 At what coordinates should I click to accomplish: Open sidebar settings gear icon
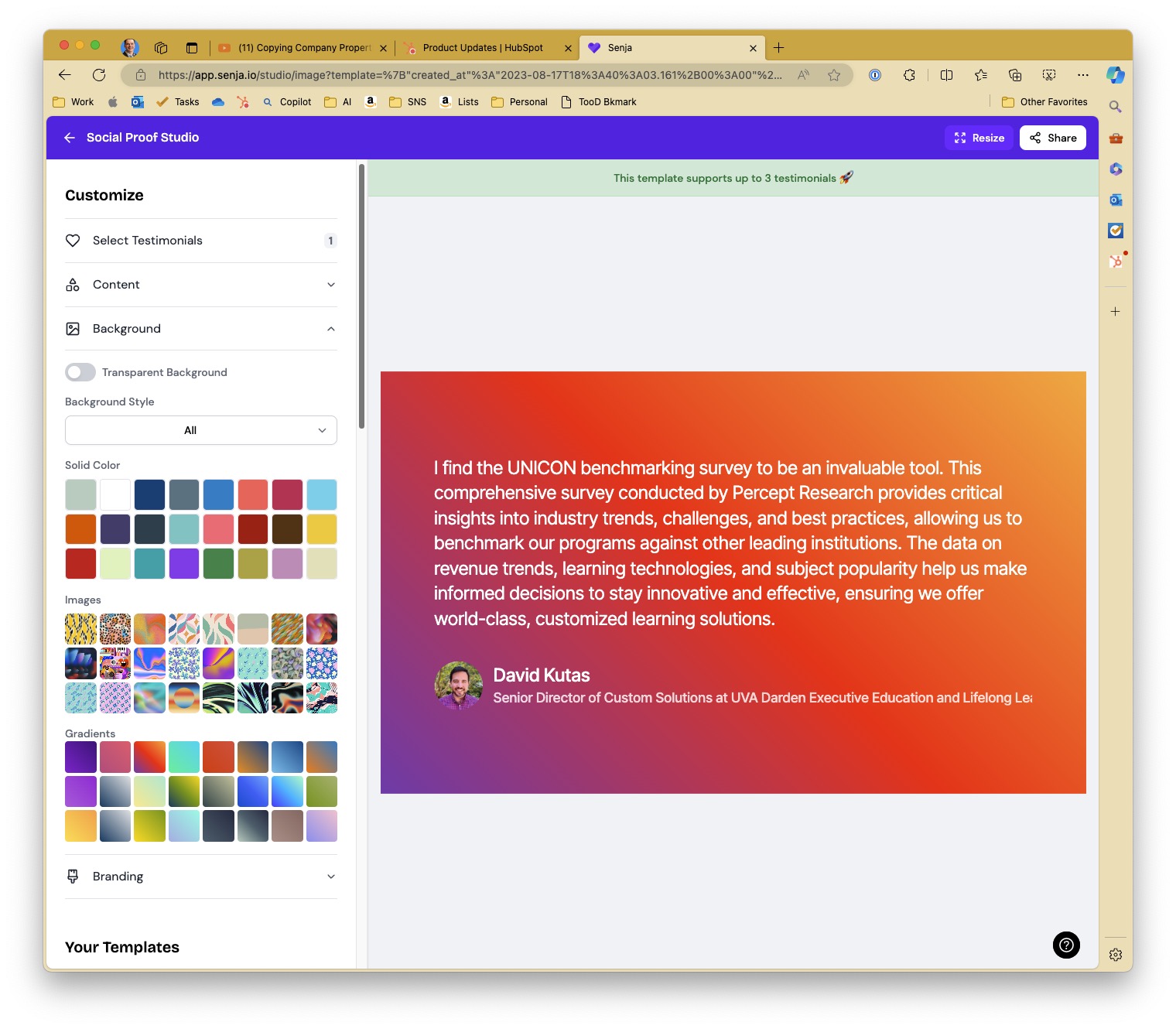(1115, 955)
